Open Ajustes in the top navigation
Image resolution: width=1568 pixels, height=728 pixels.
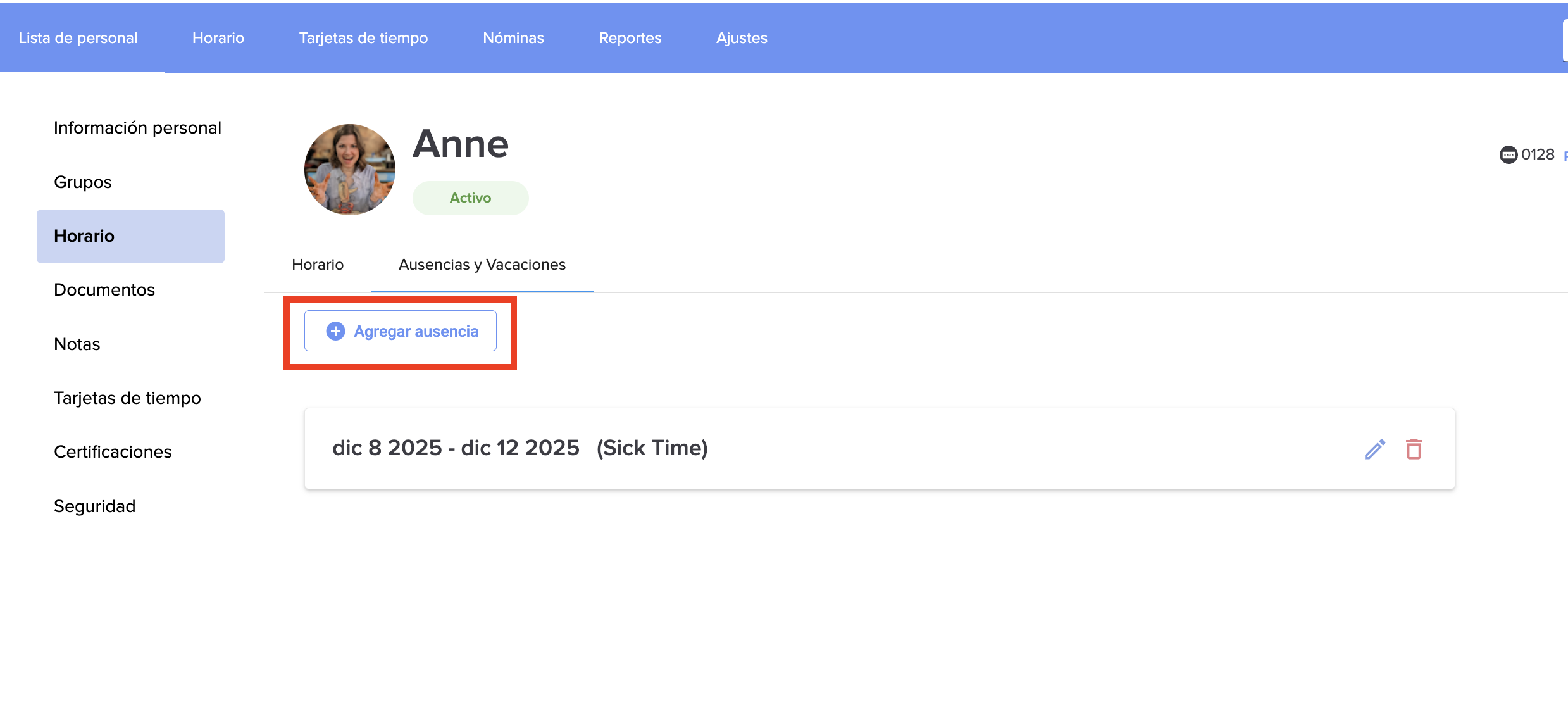tap(742, 38)
